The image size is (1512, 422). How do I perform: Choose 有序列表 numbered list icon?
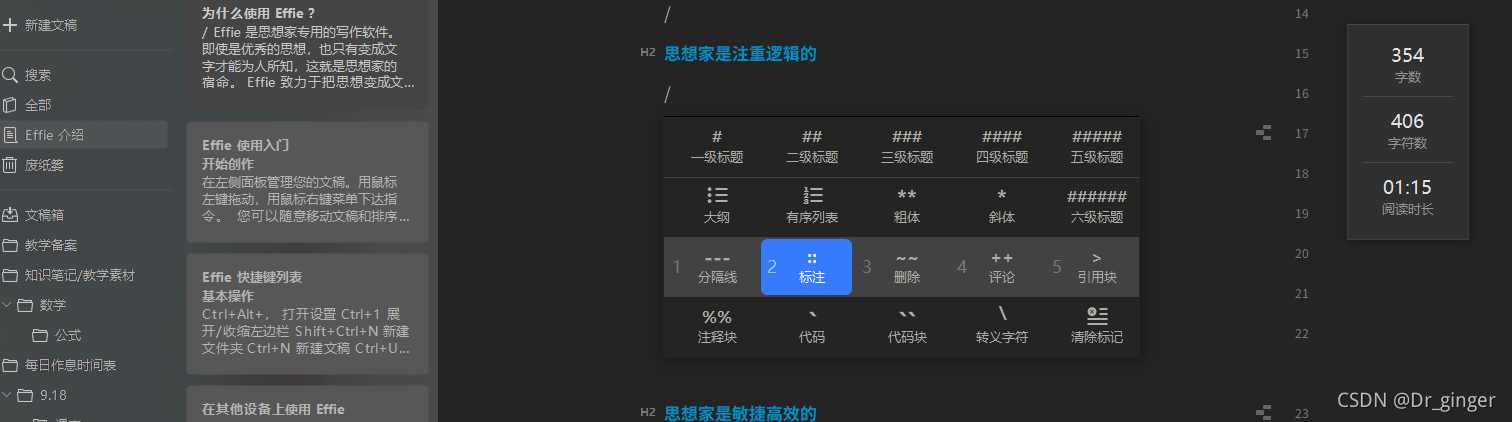pos(812,196)
